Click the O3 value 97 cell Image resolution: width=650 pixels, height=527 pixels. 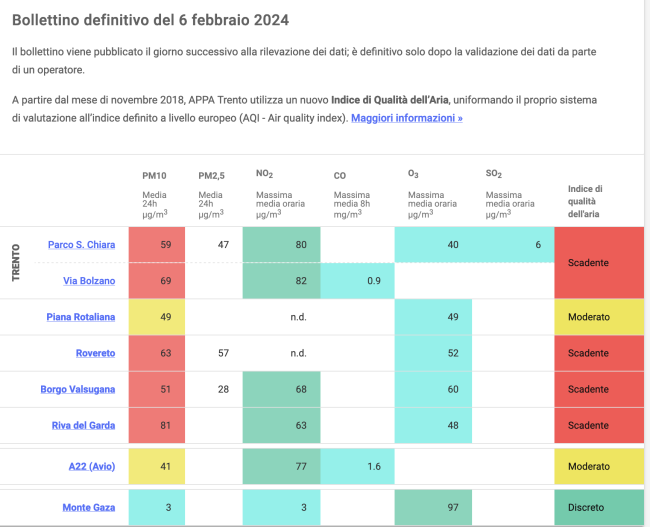[433, 507]
